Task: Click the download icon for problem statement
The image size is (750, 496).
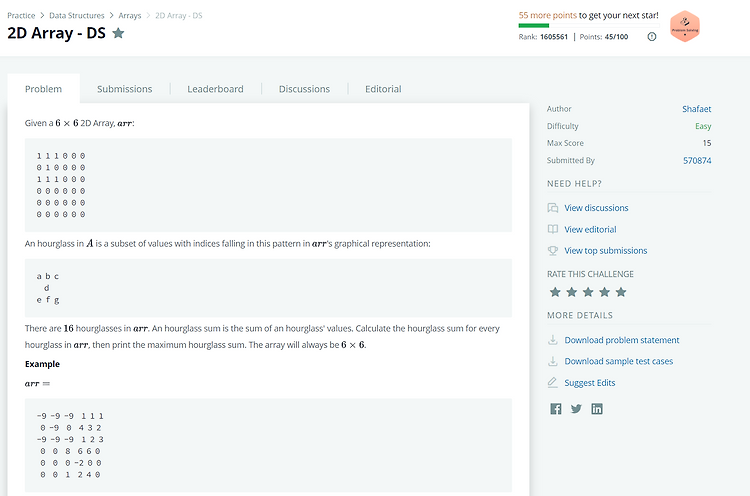Action: 552,340
